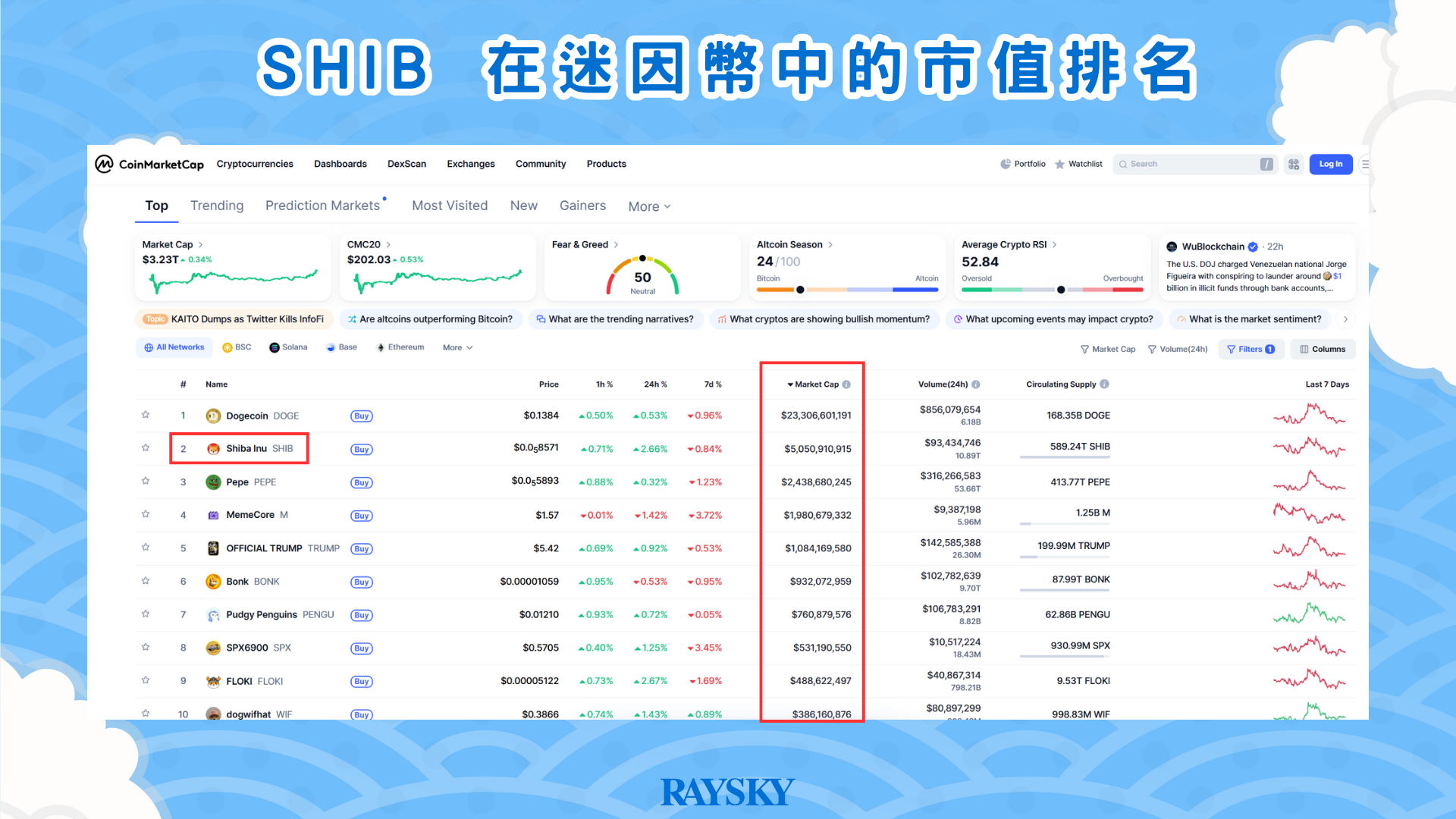Image resolution: width=1456 pixels, height=819 pixels.
Task: Click the Average Crypto RSI bar
Action: 1053,289
